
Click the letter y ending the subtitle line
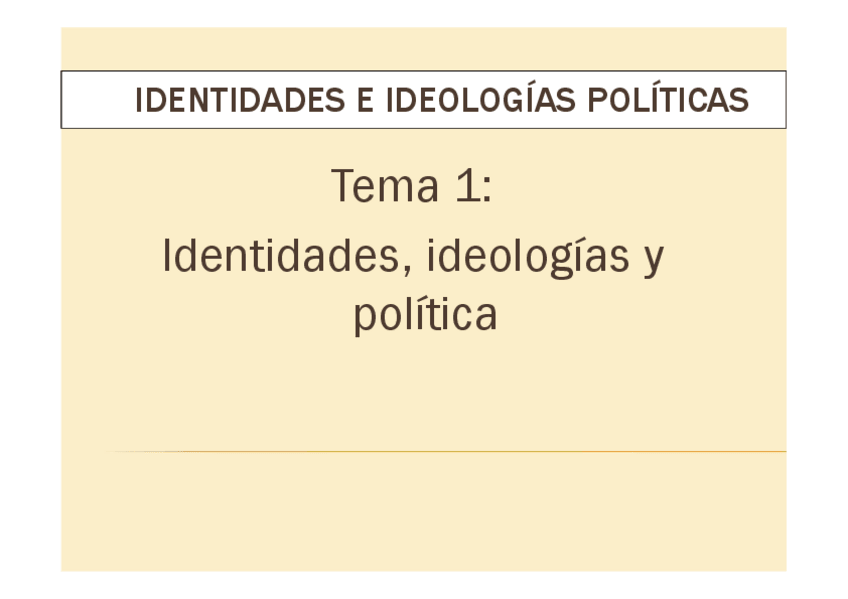click(653, 260)
